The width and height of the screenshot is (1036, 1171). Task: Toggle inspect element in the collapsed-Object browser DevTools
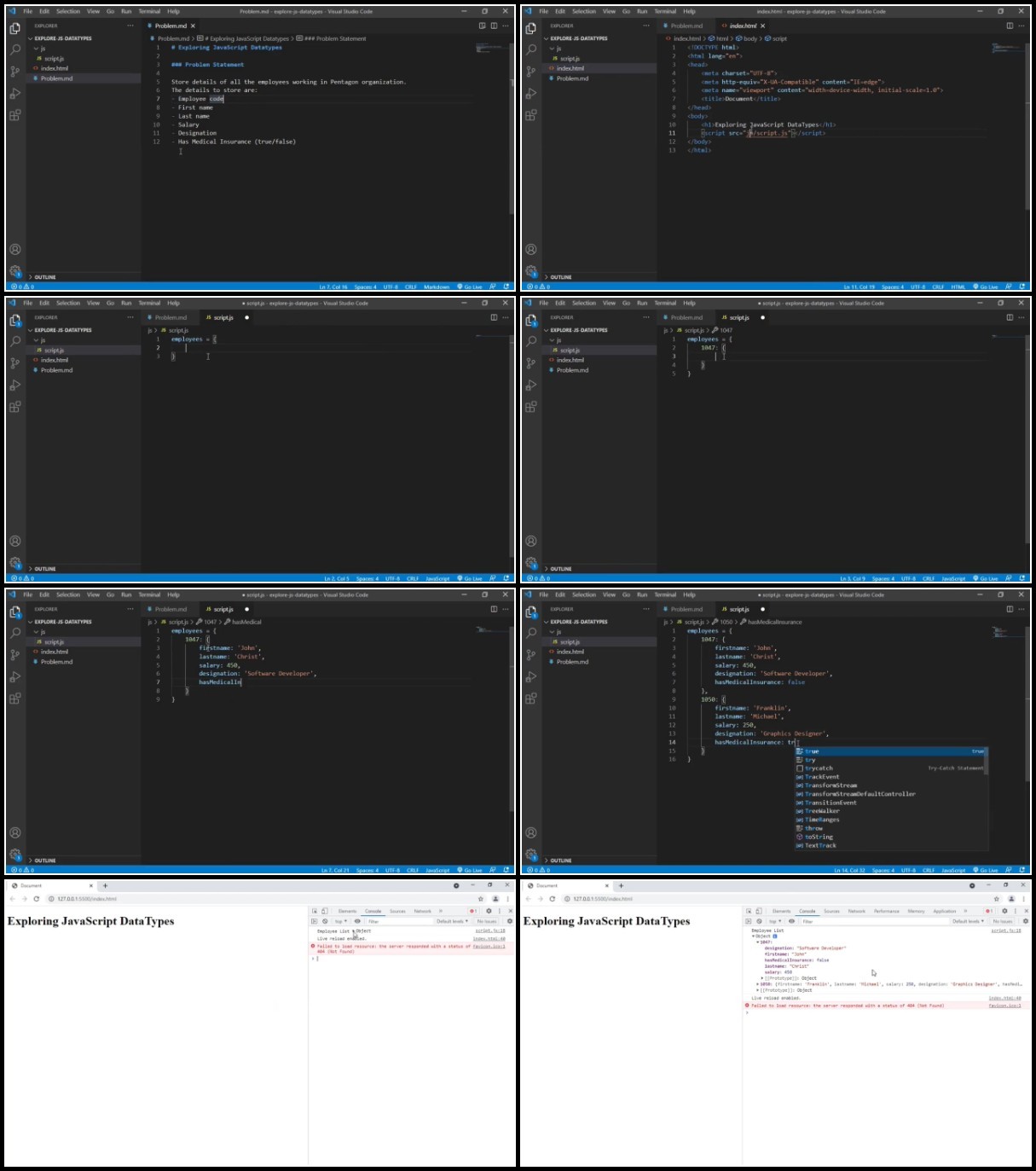[315, 911]
